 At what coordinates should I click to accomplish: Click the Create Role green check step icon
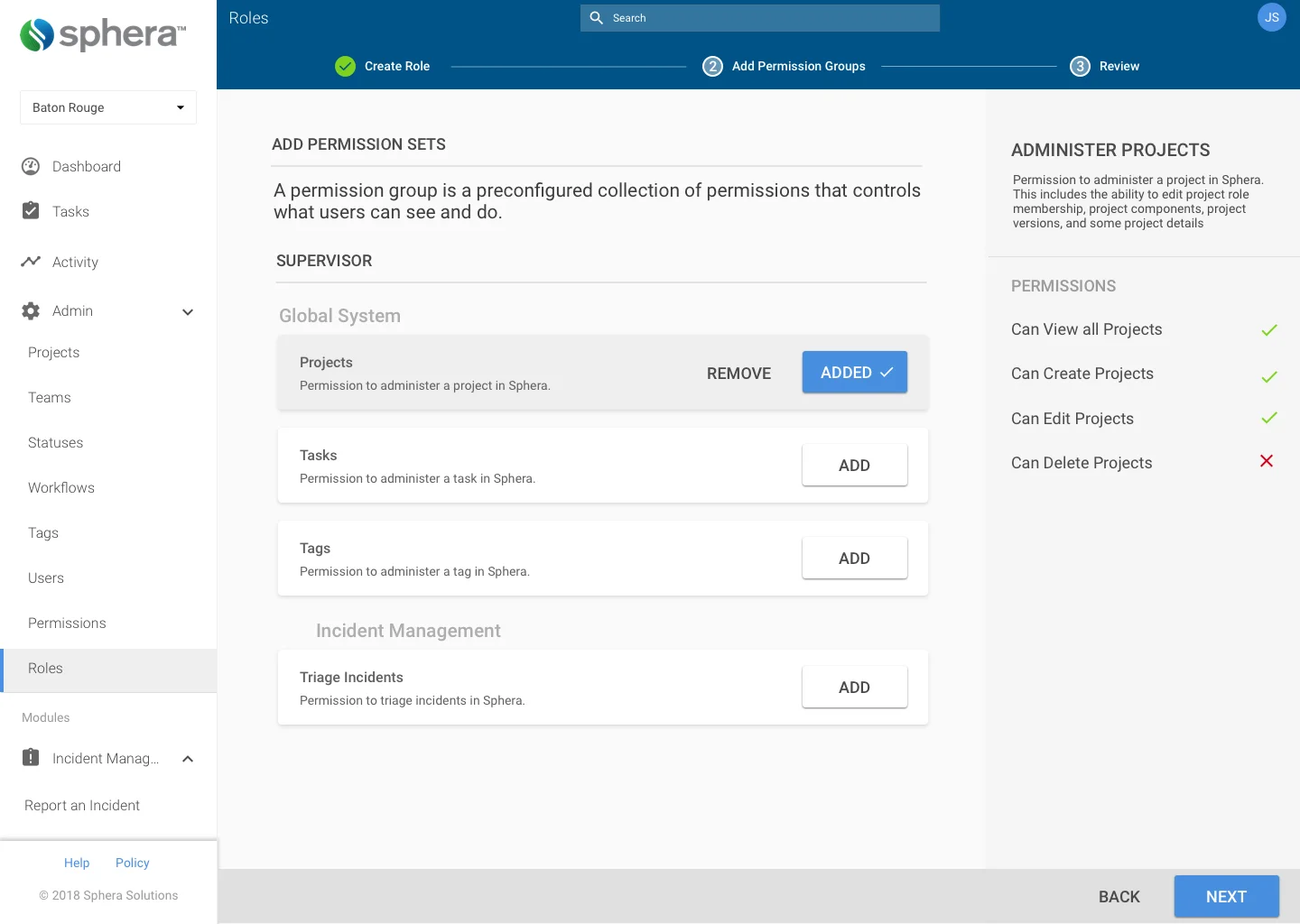345,66
